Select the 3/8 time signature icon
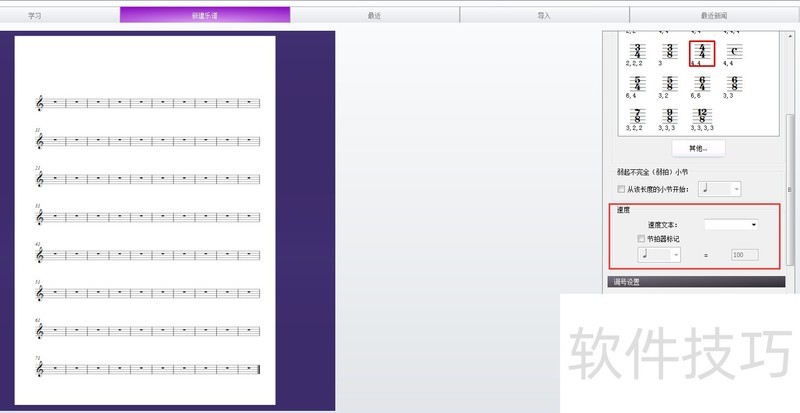800x413 pixels. click(x=670, y=50)
